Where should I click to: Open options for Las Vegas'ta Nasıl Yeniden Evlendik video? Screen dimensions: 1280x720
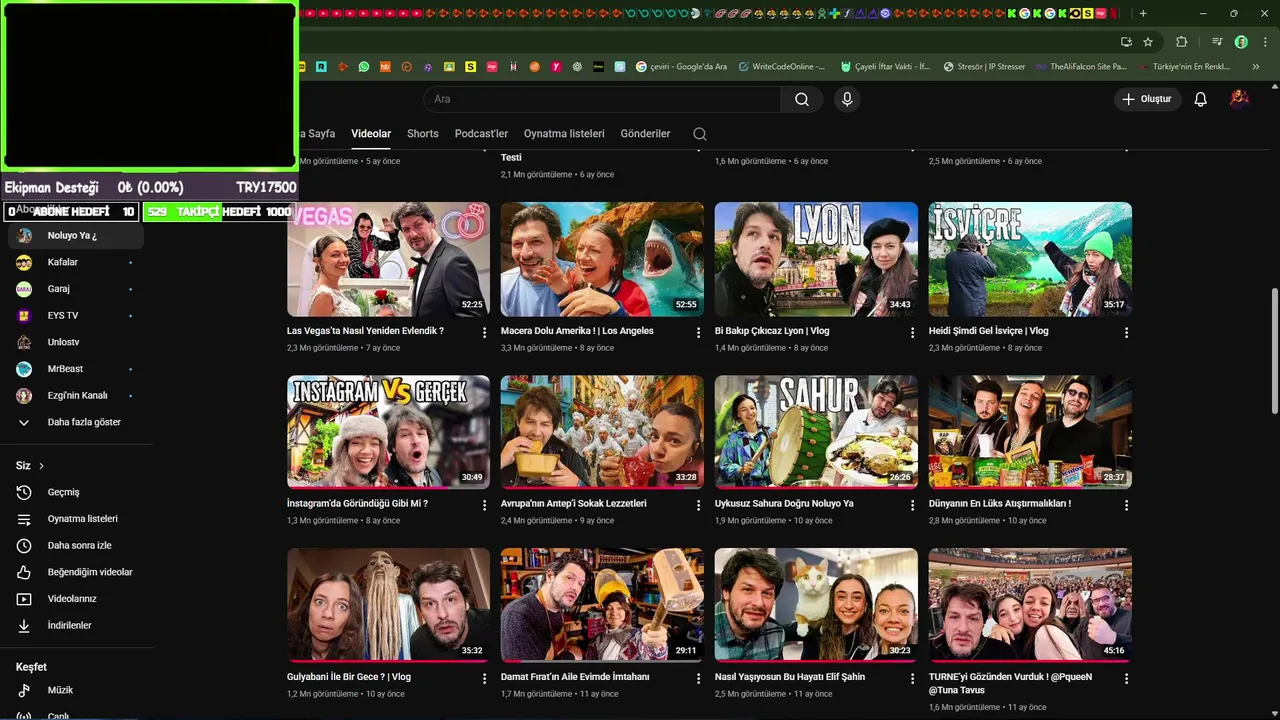click(x=485, y=333)
